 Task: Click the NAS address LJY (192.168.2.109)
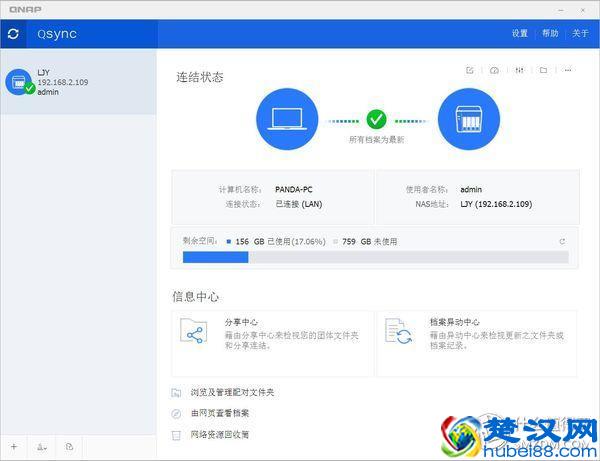pos(496,204)
